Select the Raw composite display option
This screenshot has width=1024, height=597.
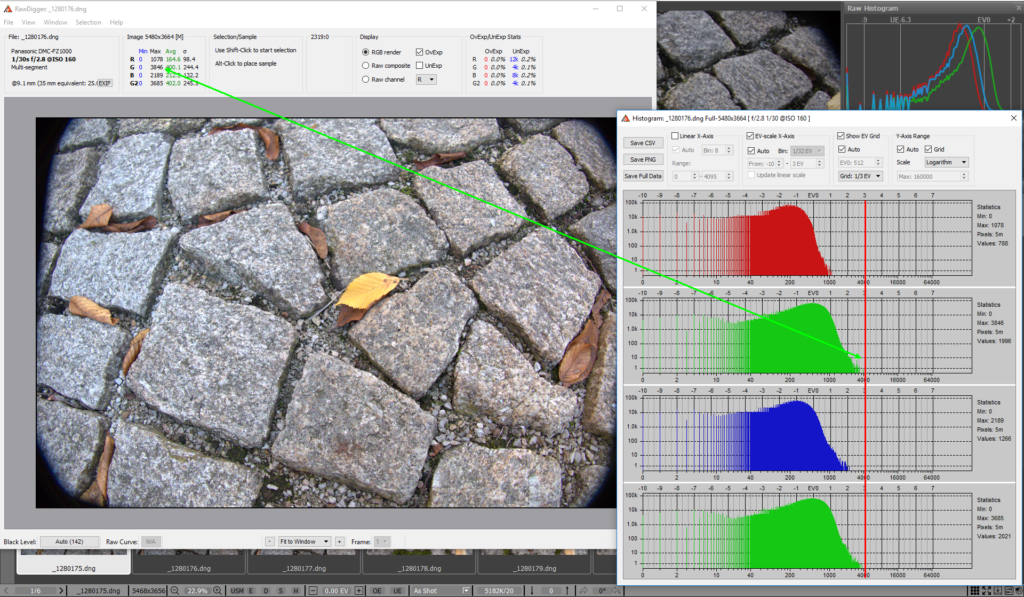[x=366, y=65]
